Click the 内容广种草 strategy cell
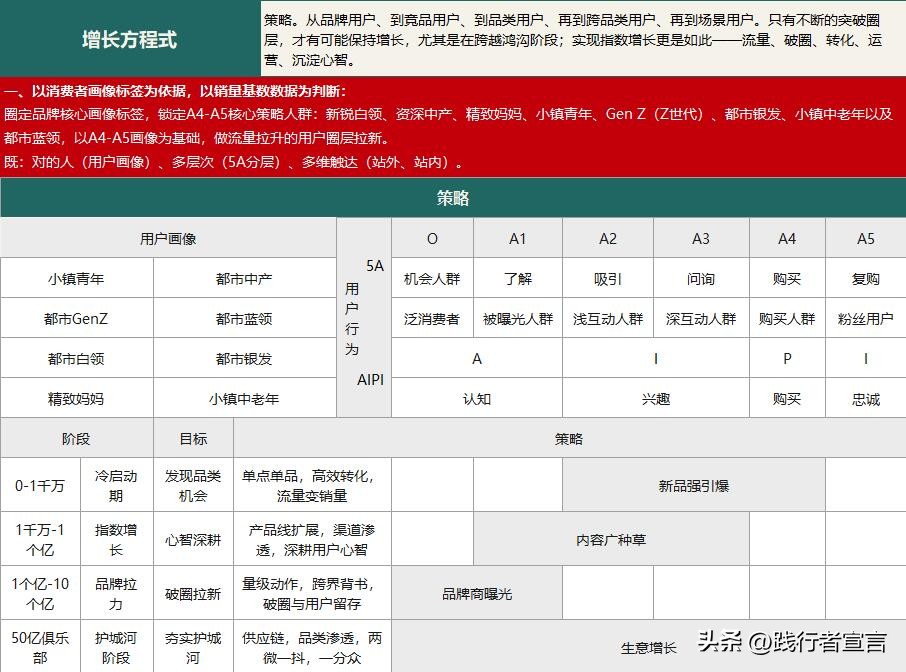The width and height of the screenshot is (906, 672). click(610, 540)
